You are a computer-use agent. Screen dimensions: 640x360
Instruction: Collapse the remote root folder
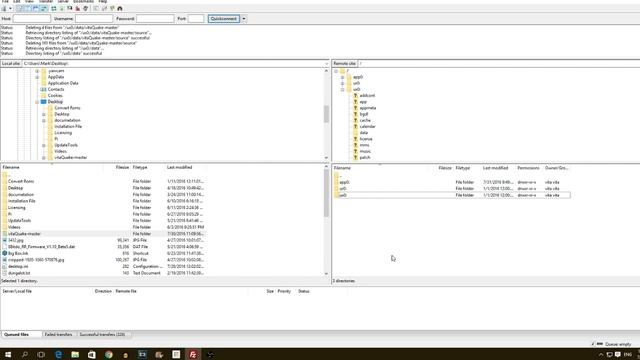pyautogui.click(x=336, y=71)
